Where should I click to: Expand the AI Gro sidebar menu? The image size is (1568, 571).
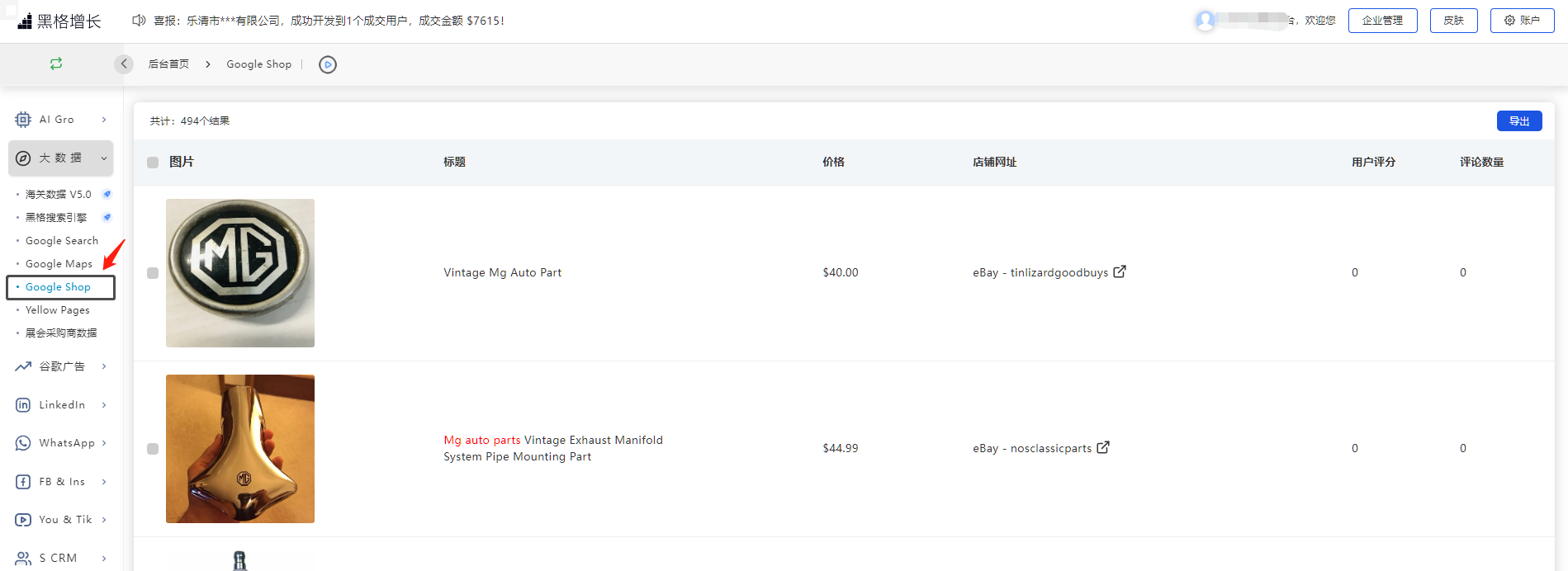coord(61,120)
